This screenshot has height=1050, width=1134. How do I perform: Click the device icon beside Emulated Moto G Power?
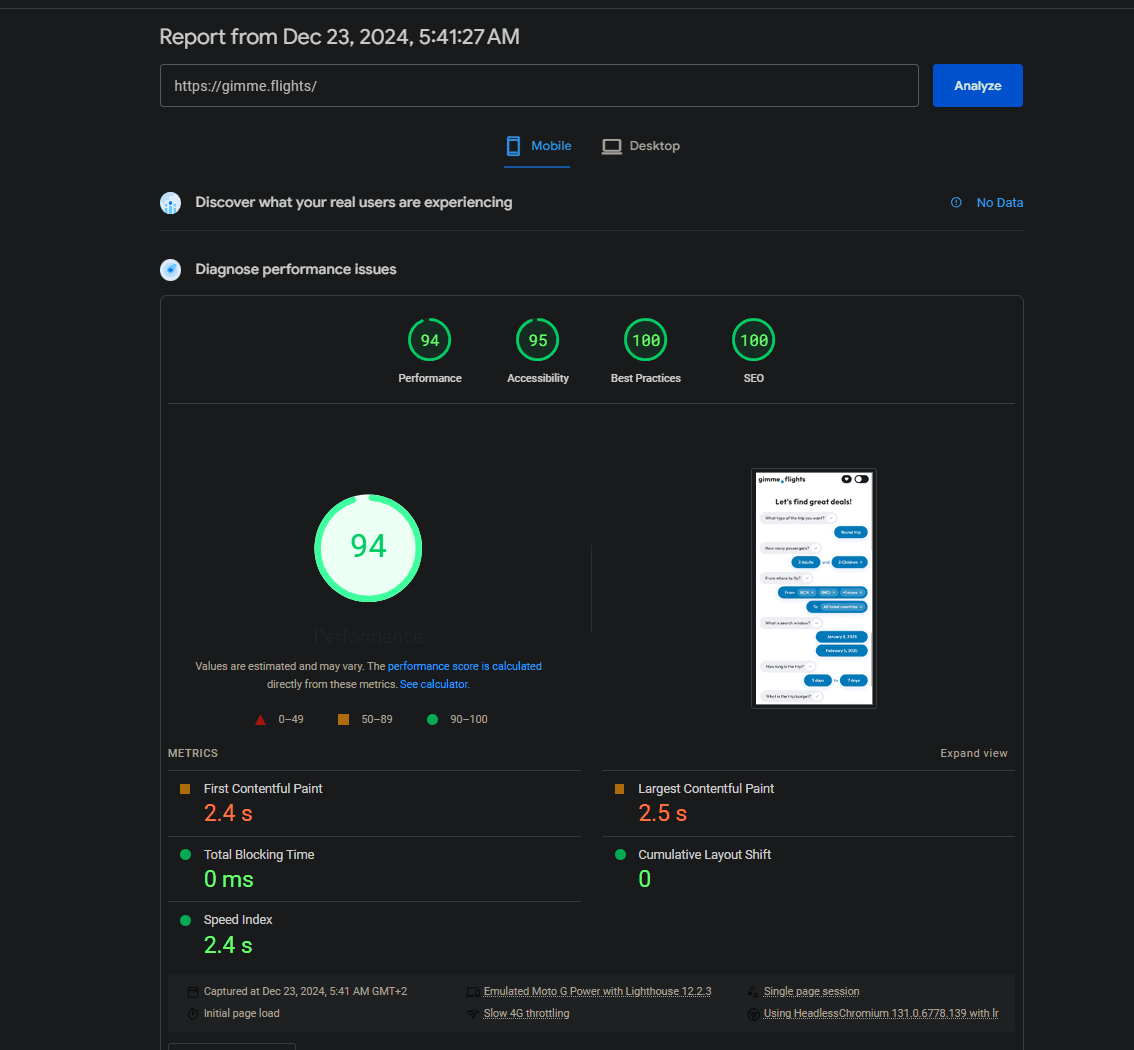click(472, 992)
